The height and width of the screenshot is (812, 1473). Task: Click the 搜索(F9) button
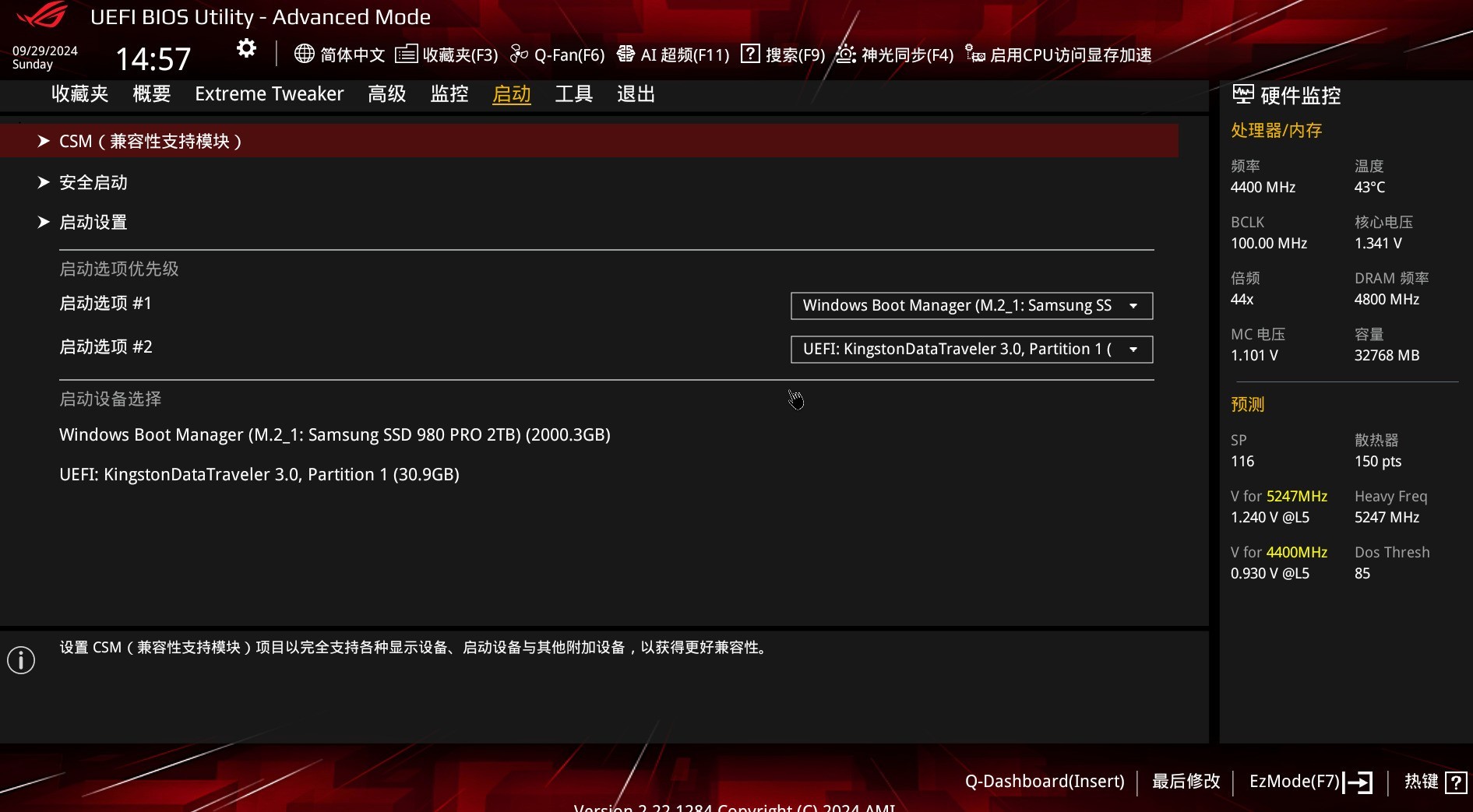coord(795,54)
